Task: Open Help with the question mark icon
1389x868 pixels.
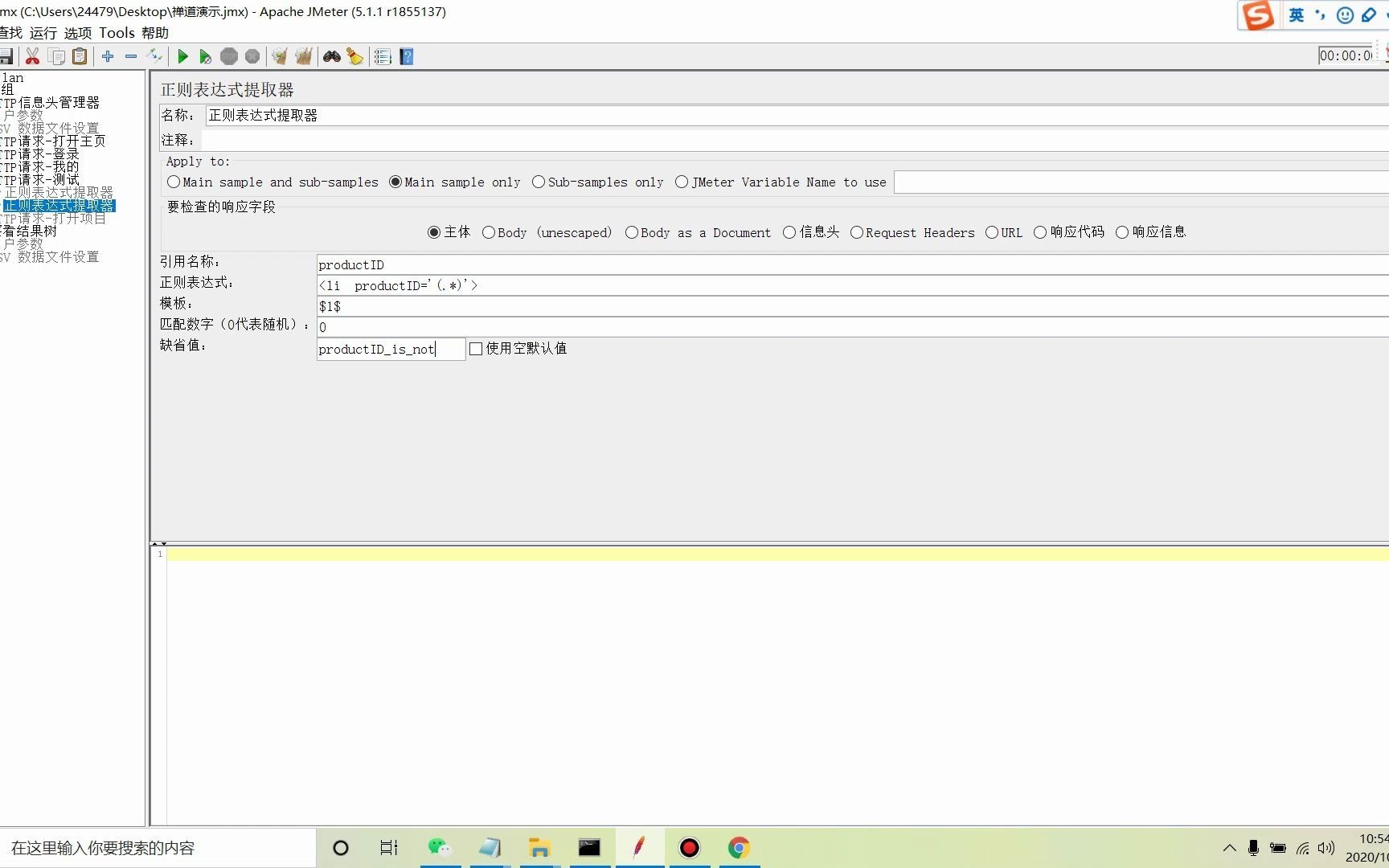Action: pos(407,56)
